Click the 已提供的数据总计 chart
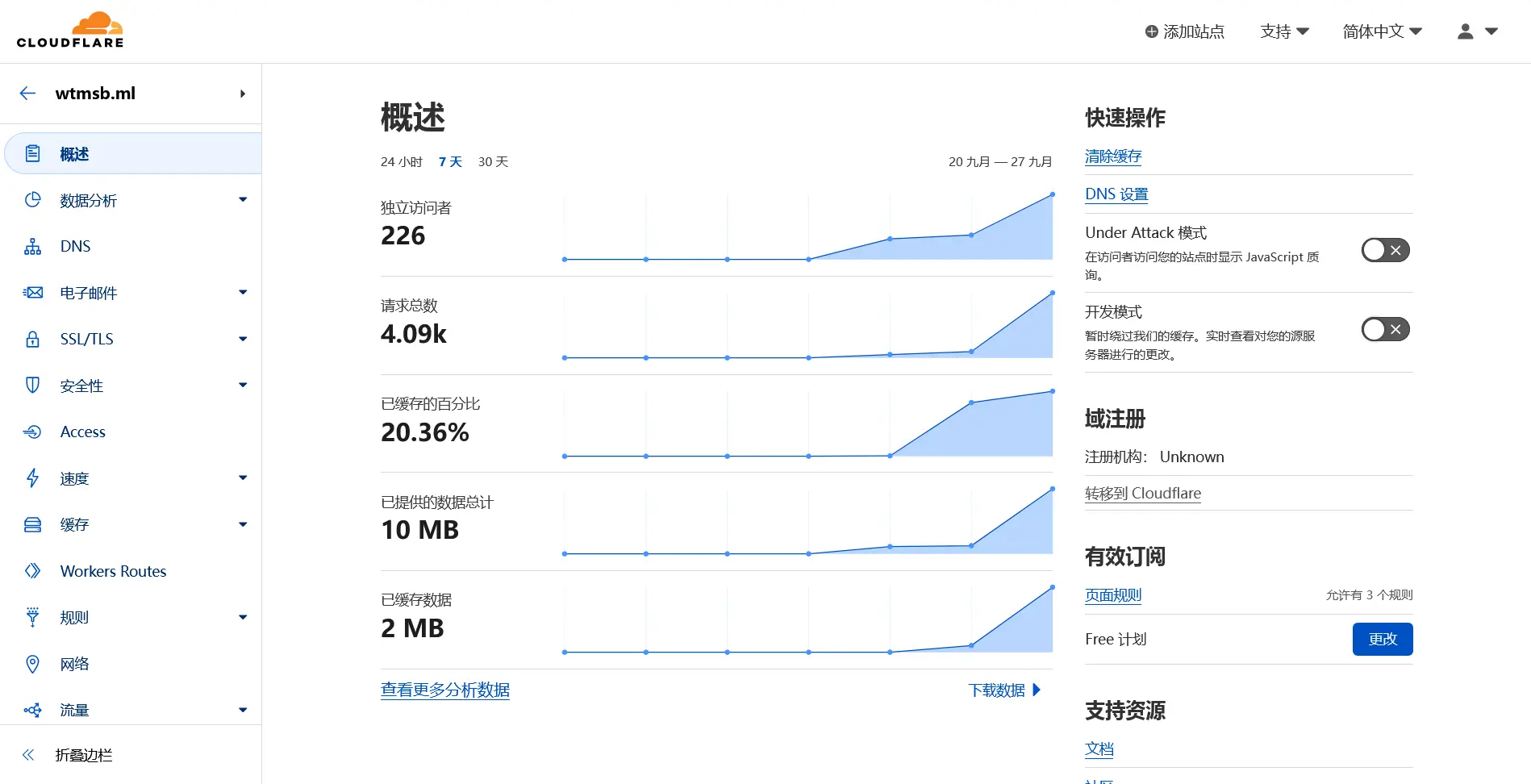This screenshot has width=1531, height=784. [808, 521]
